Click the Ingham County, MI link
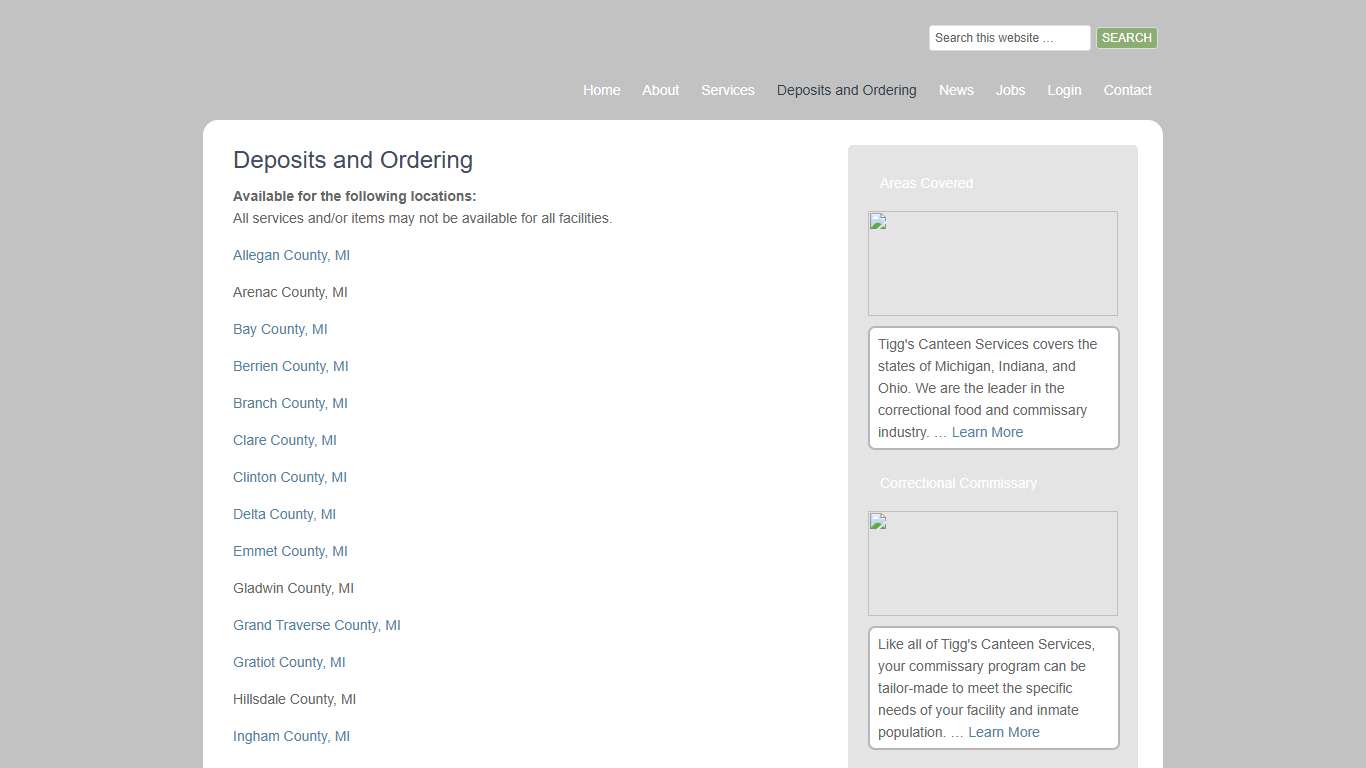Image resolution: width=1366 pixels, height=768 pixels. 291,736
